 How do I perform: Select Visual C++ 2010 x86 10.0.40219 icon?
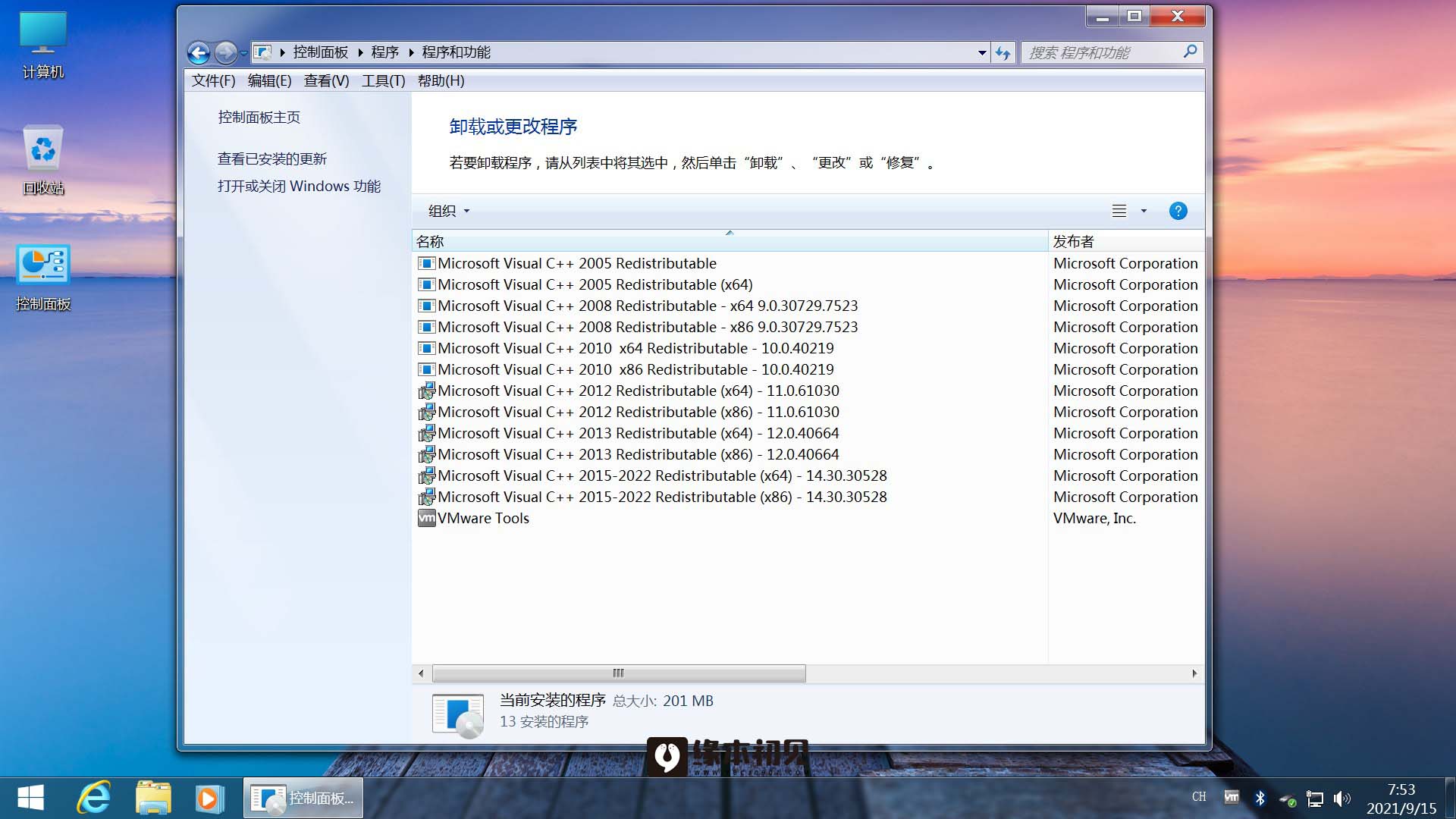(x=427, y=369)
